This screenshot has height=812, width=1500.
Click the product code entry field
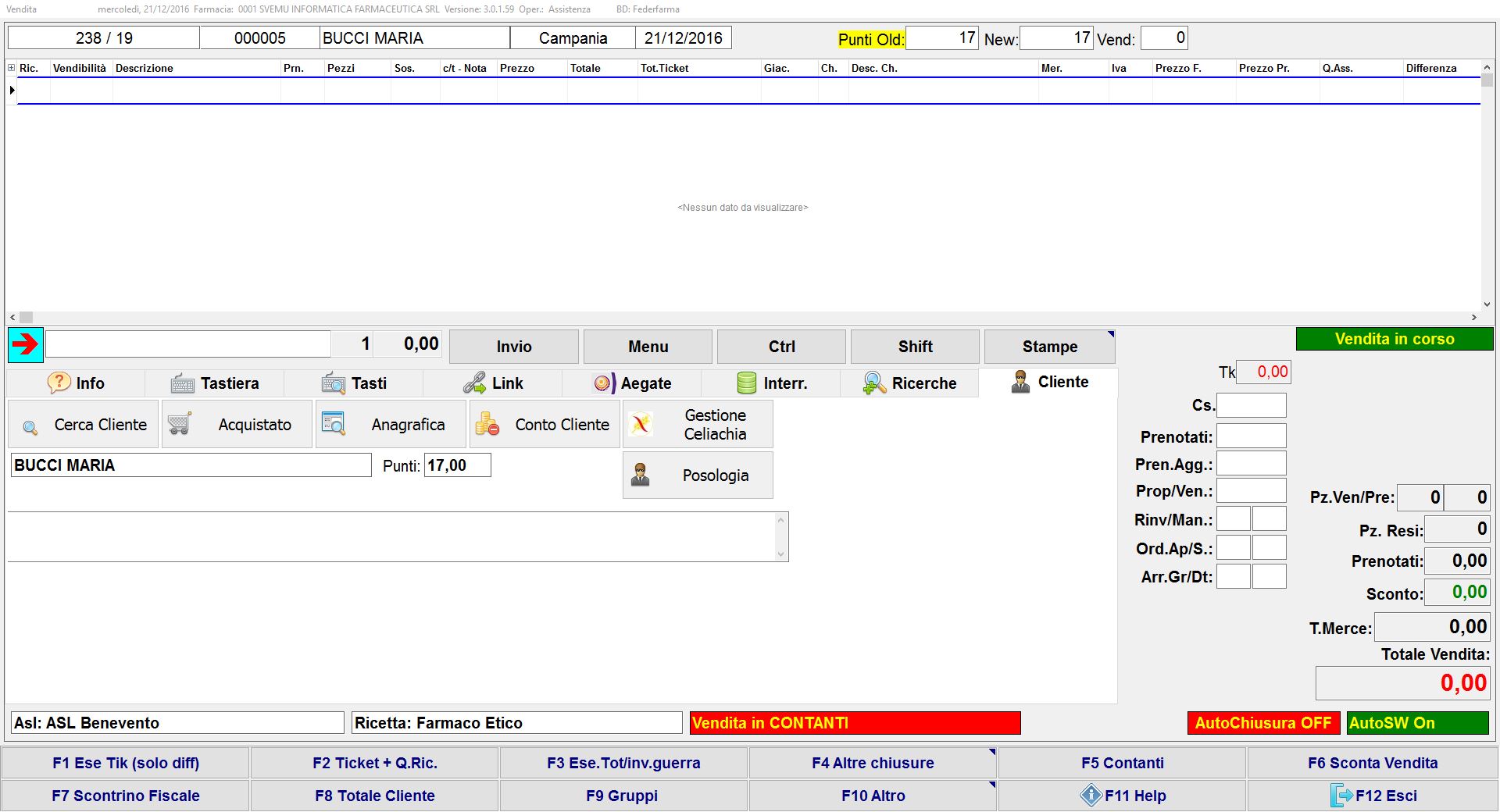(x=188, y=344)
